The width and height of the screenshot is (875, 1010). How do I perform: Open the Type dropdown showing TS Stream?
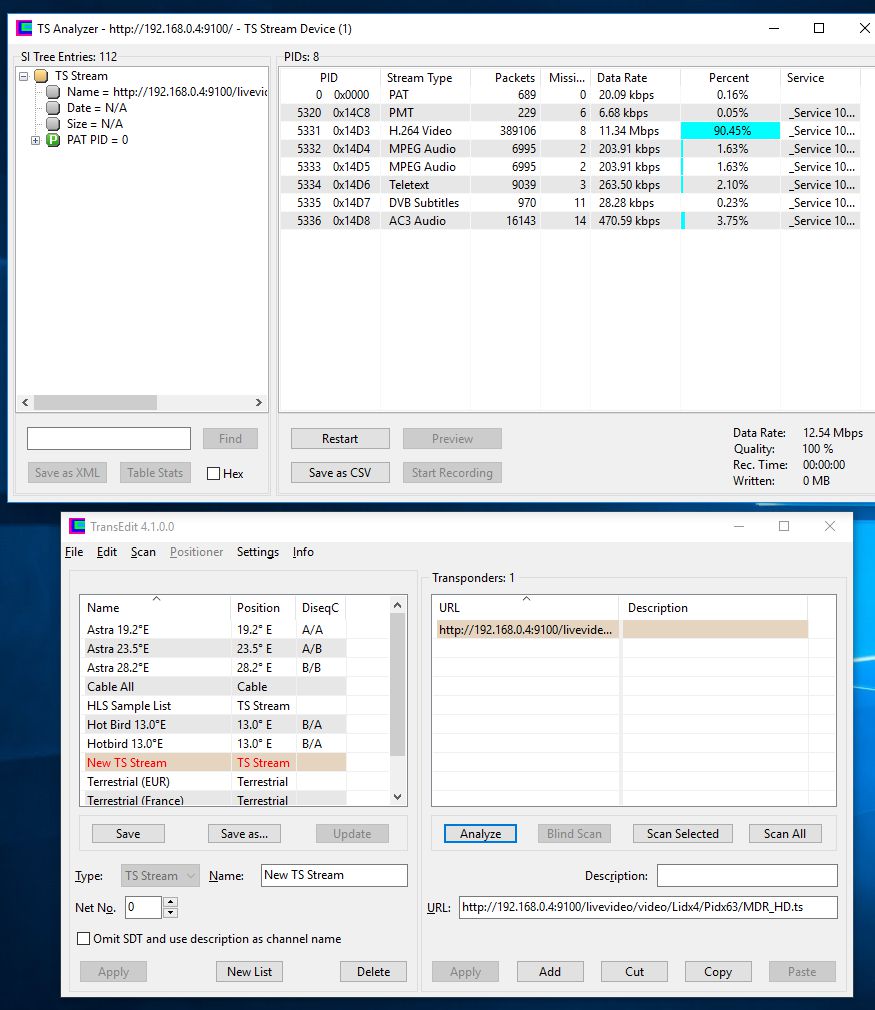click(x=160, y=876)
